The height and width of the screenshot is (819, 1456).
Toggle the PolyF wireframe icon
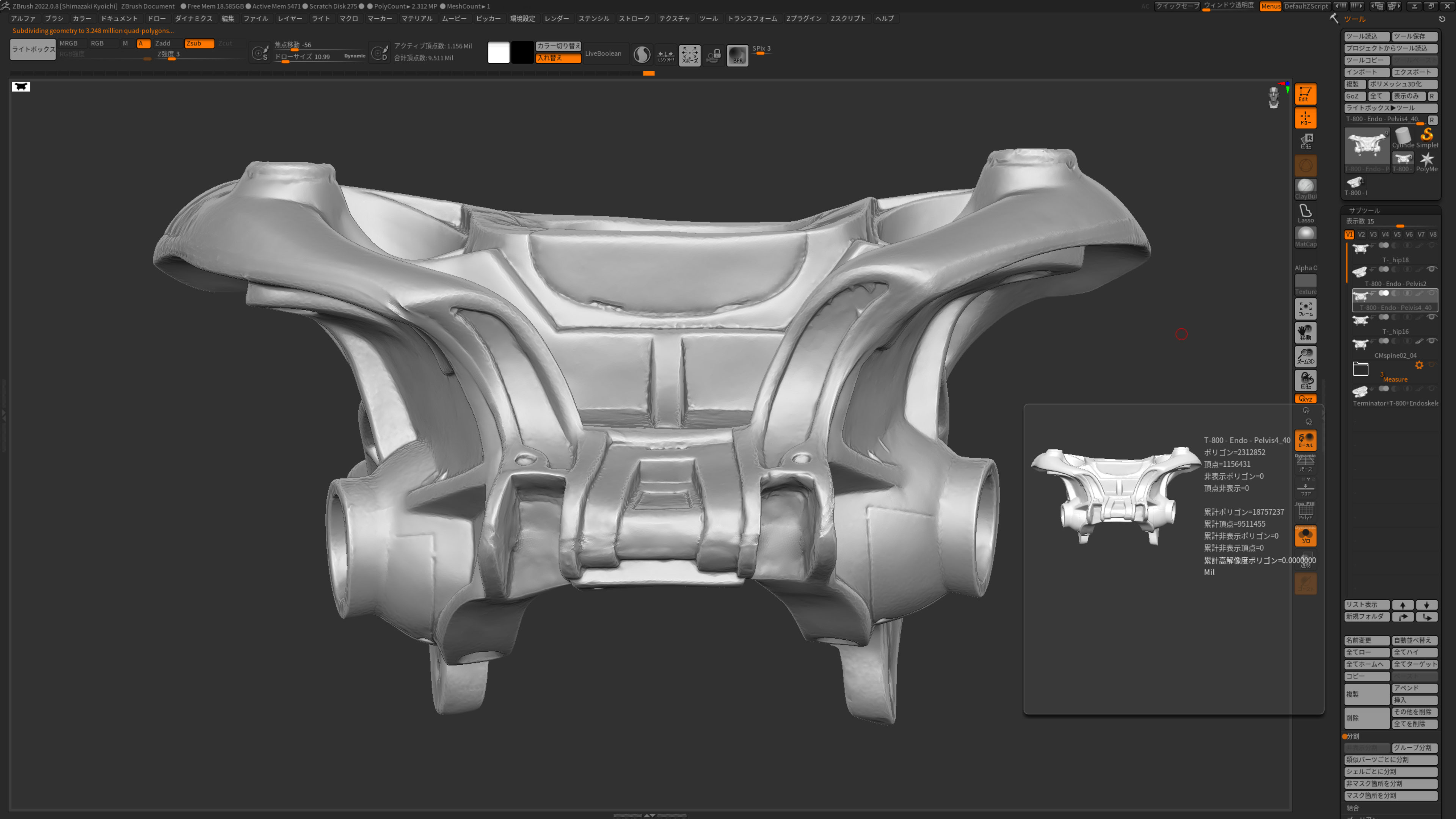pyautogui.click(x=1305, y=512)
